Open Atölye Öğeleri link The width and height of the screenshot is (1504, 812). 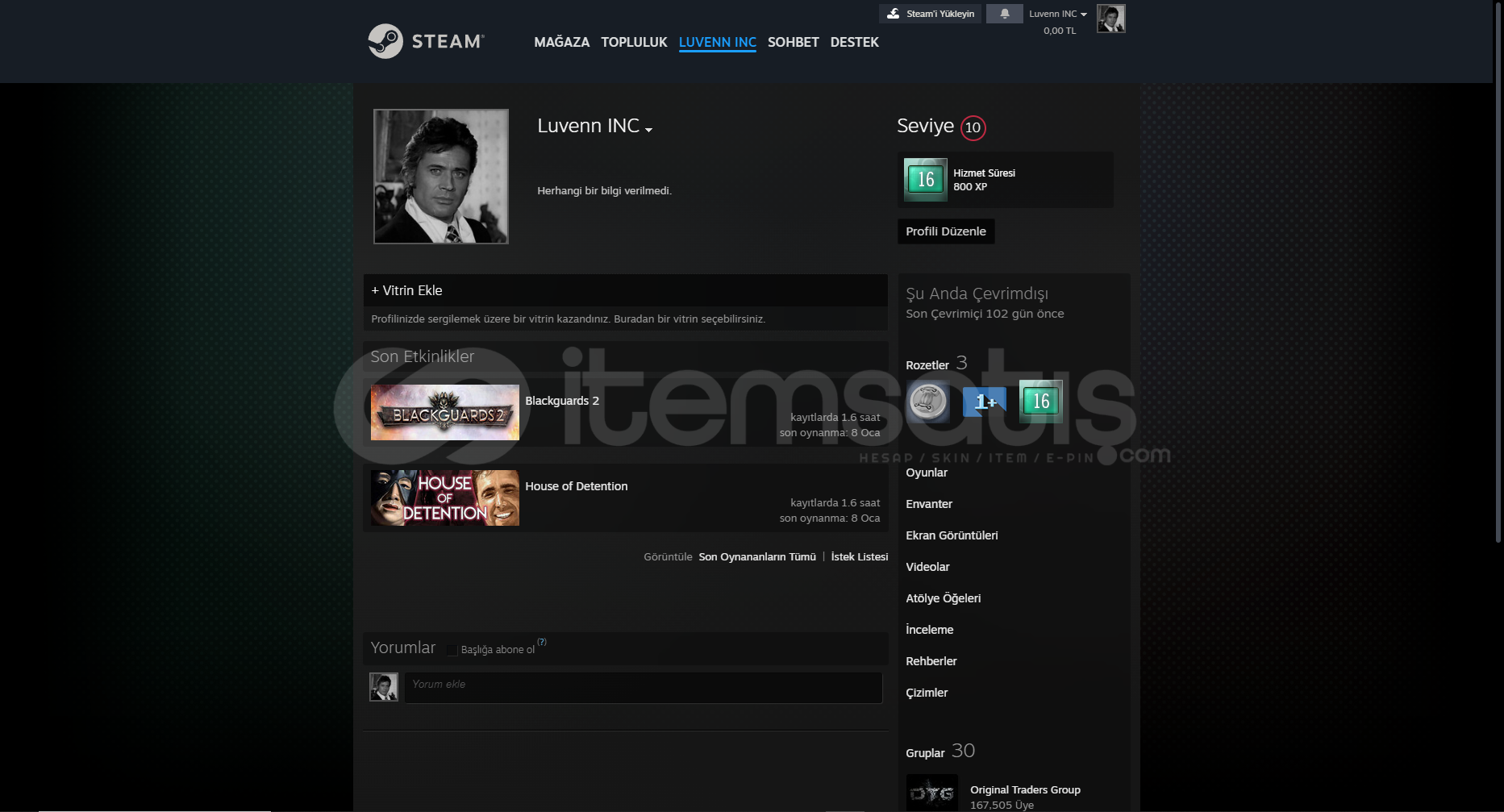click(x=944, y=598)
